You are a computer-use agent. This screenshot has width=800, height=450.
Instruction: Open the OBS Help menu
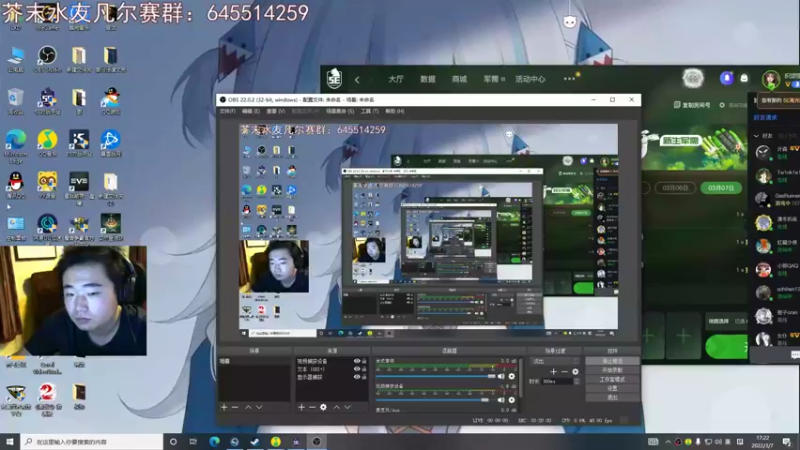394,111
